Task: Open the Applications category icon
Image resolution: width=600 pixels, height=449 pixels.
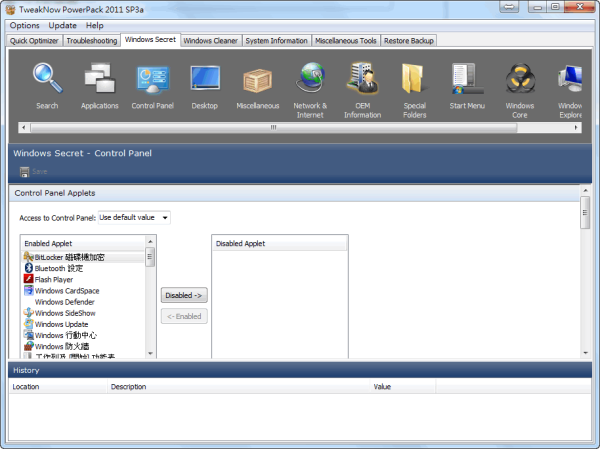Action: coord(99,78)
